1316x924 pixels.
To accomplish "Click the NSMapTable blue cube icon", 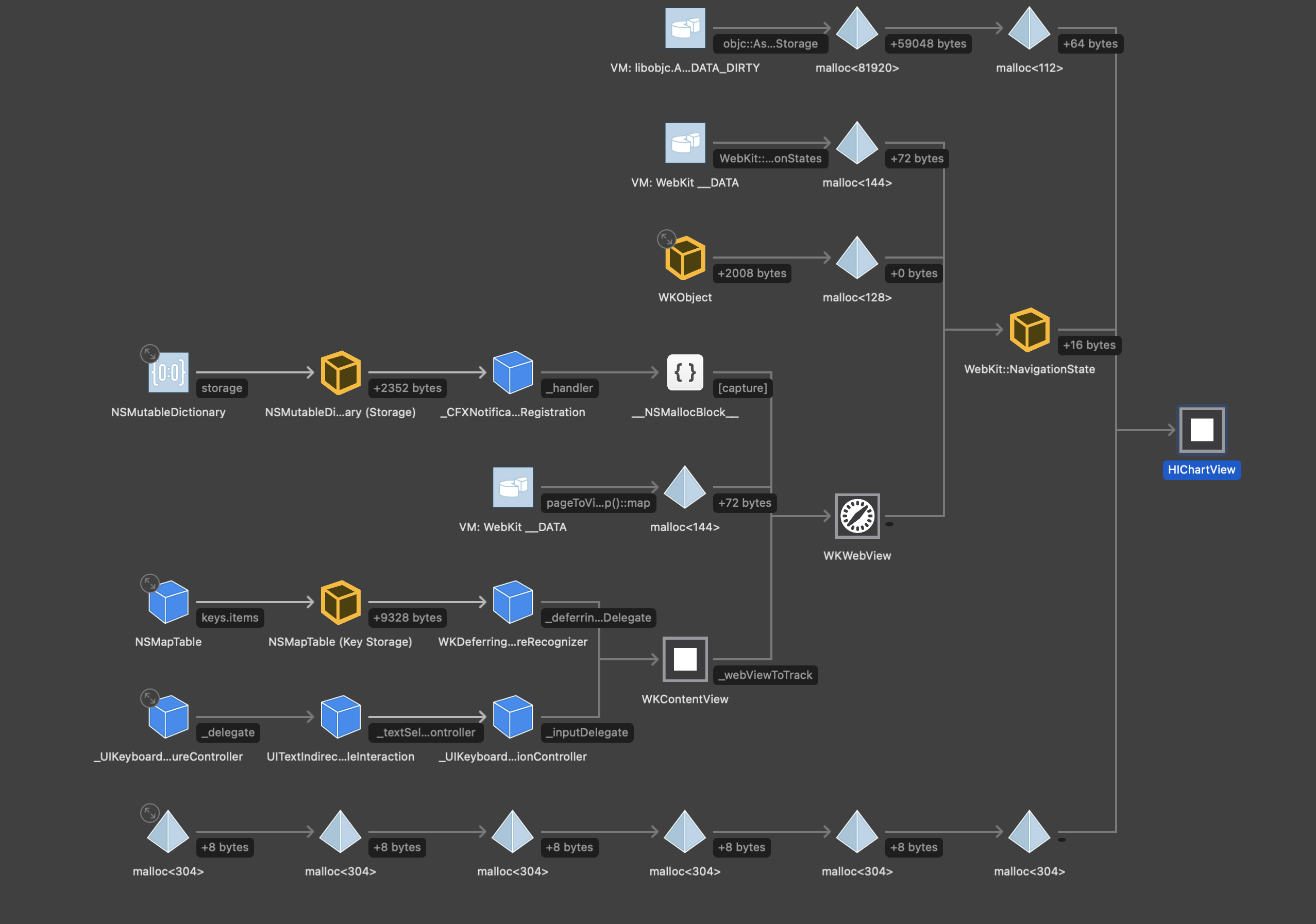I will pos(168,602).
